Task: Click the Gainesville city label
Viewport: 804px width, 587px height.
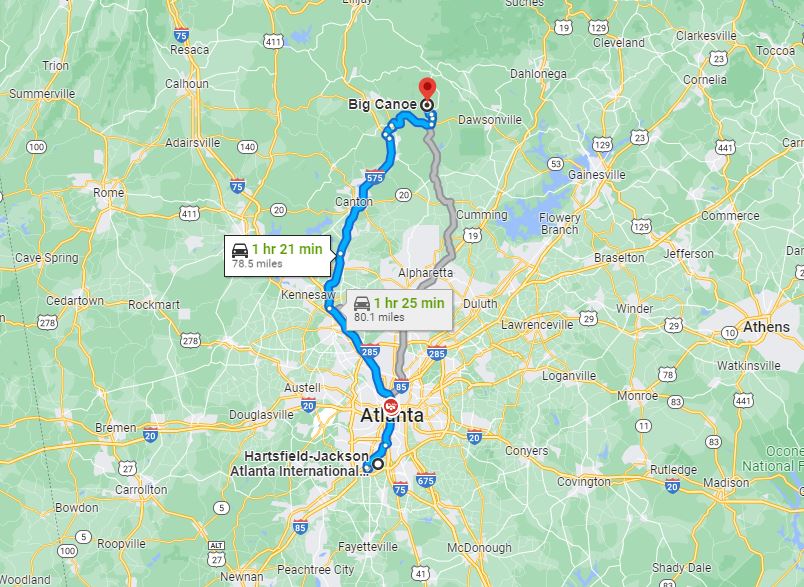Action: click(596, 175)
